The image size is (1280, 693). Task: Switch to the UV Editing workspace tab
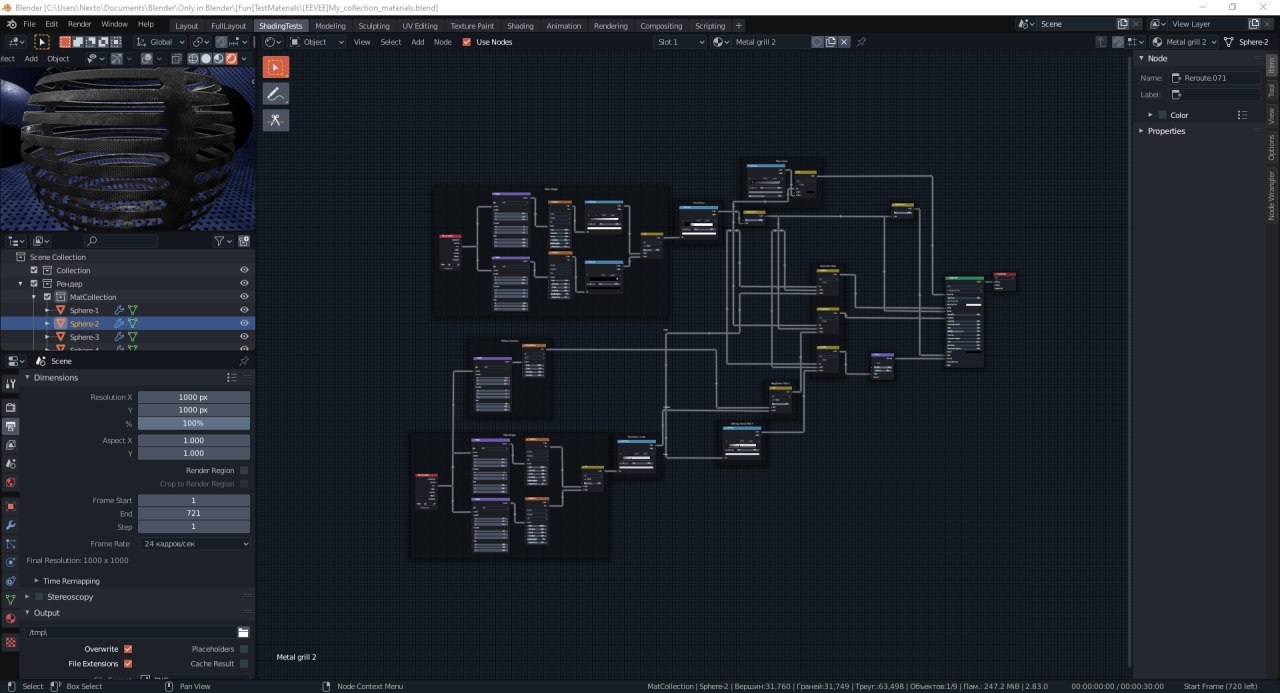pos(420,26)
